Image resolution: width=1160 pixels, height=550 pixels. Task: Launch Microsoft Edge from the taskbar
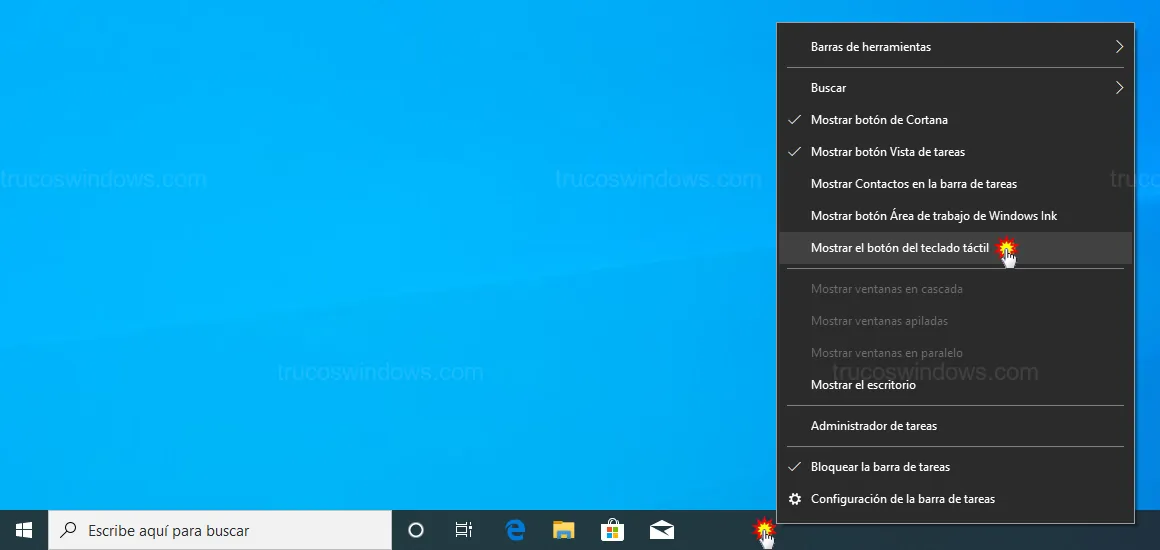click(515, 530)
